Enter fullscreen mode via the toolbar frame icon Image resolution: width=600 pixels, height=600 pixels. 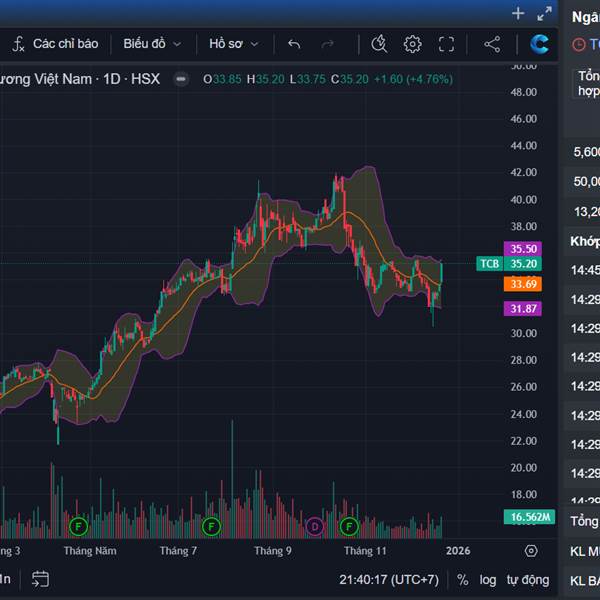446,44
